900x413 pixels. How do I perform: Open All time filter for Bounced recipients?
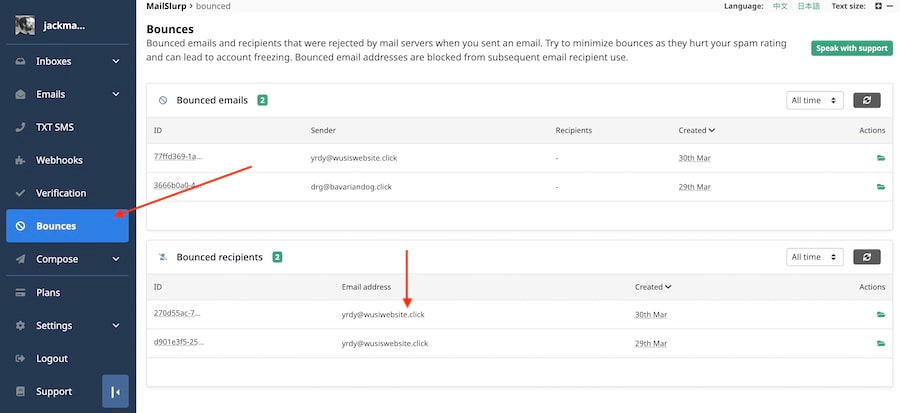pos(815,257)
